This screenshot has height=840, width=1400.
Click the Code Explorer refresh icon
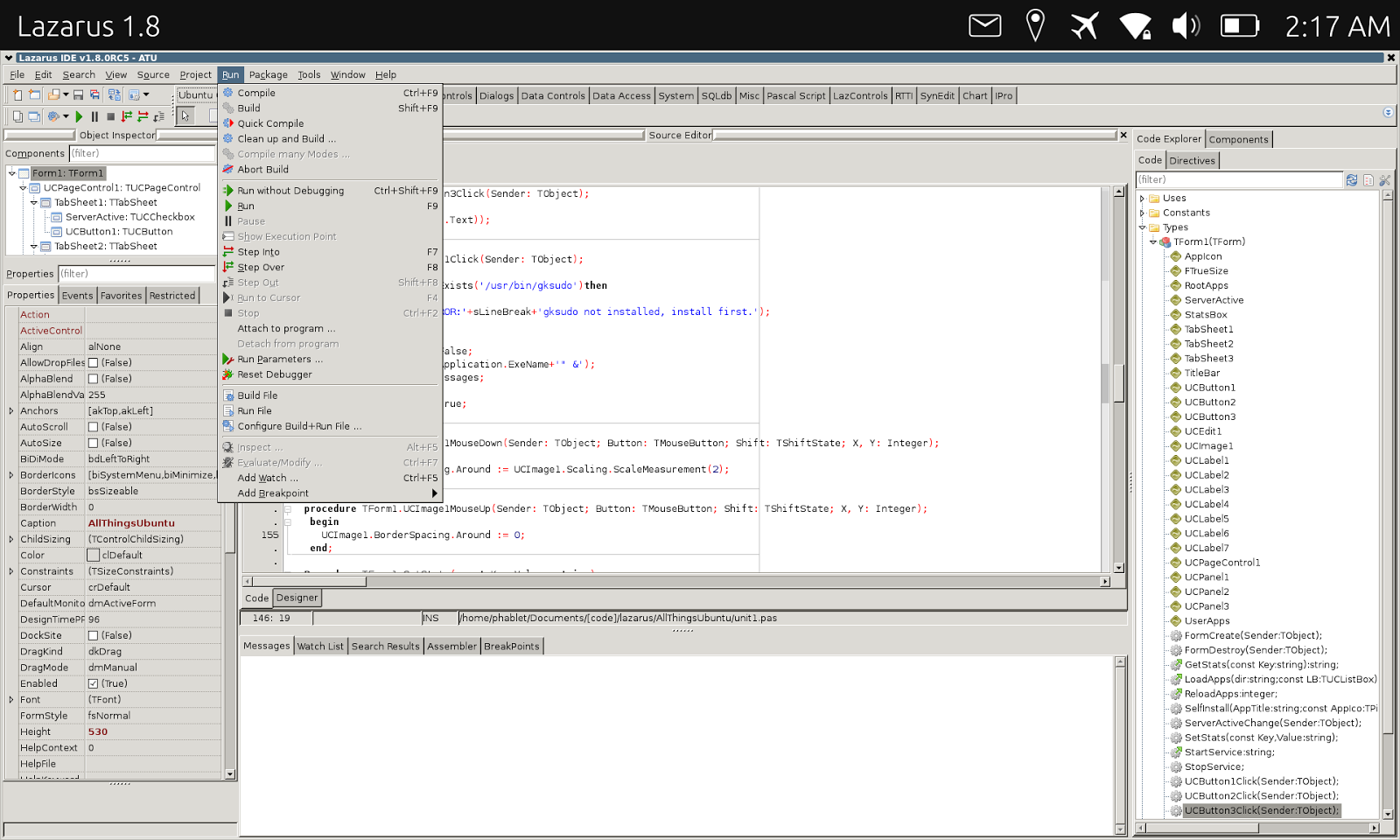[1352, 180]
